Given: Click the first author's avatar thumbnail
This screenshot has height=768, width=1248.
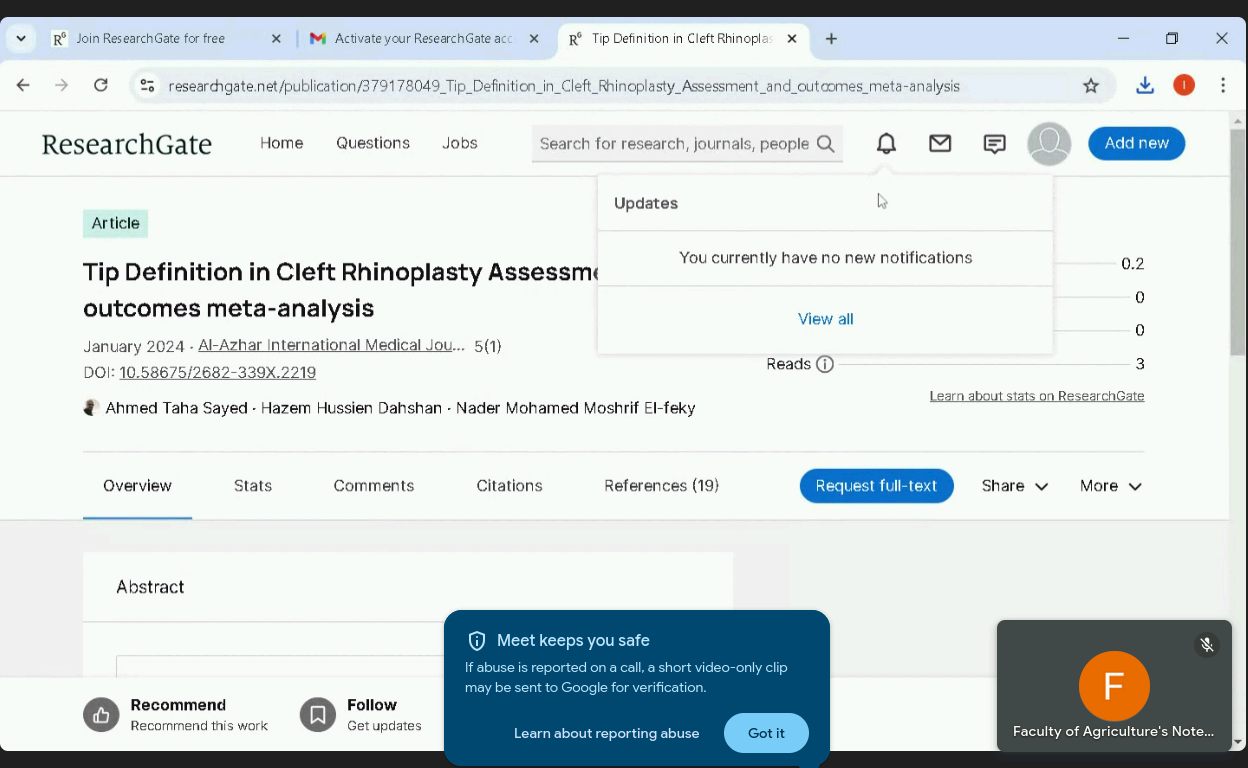Looking at the screenshot, I should click(91, 408).
